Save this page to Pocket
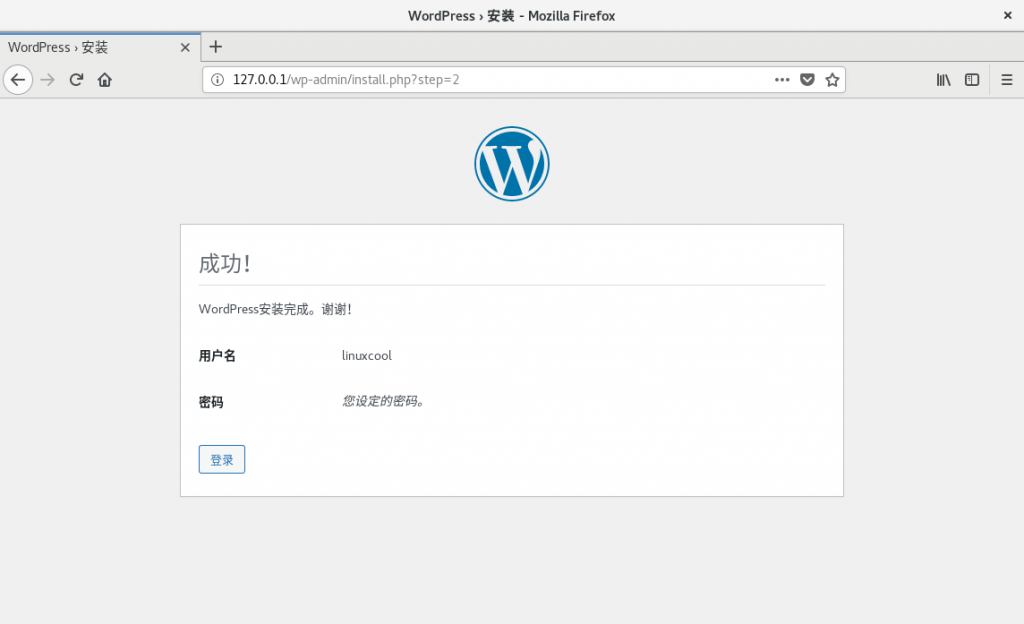Screen dimensions: 1024x624 (x=807, y=80)
